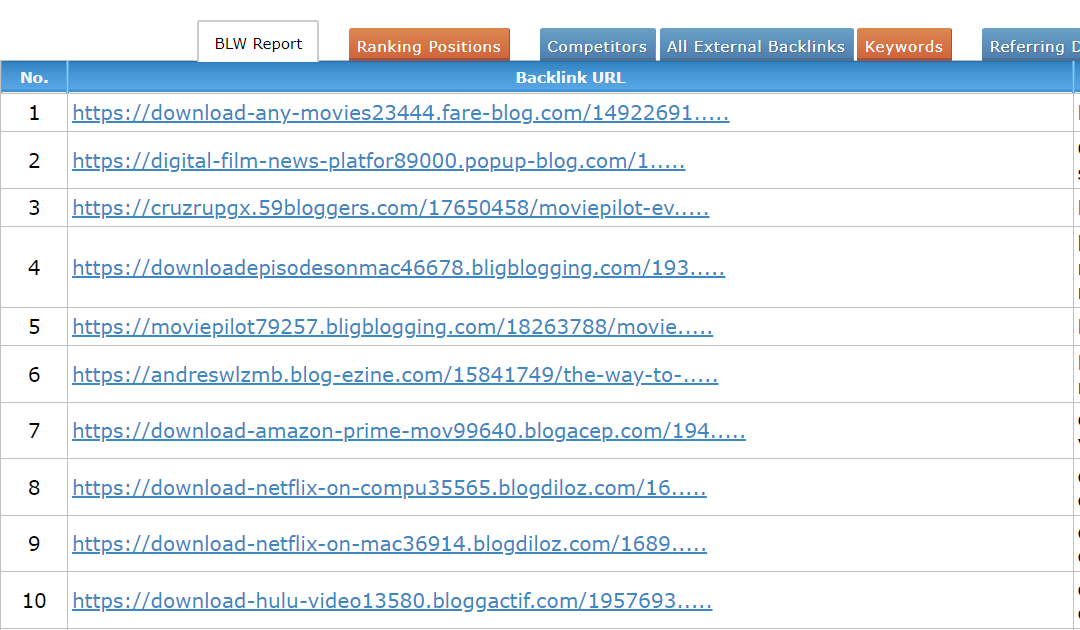Open the cruzrupgx.59bloggers.com backlink

[391, 208]
